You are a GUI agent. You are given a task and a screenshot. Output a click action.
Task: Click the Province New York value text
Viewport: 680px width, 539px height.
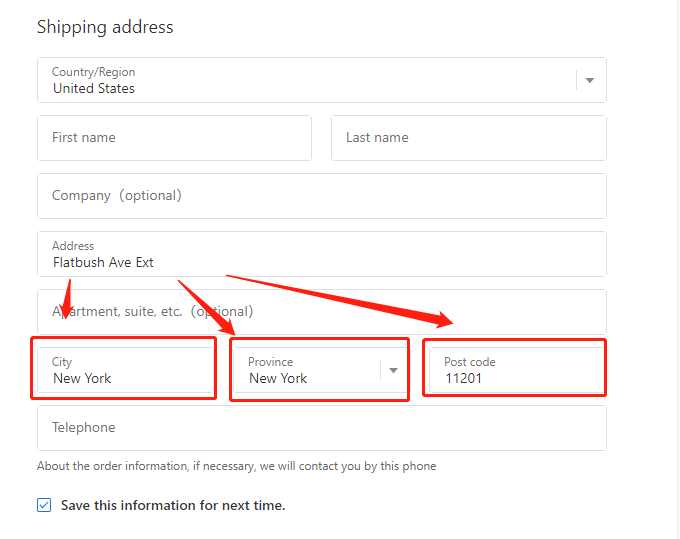(x=278, y=379)
